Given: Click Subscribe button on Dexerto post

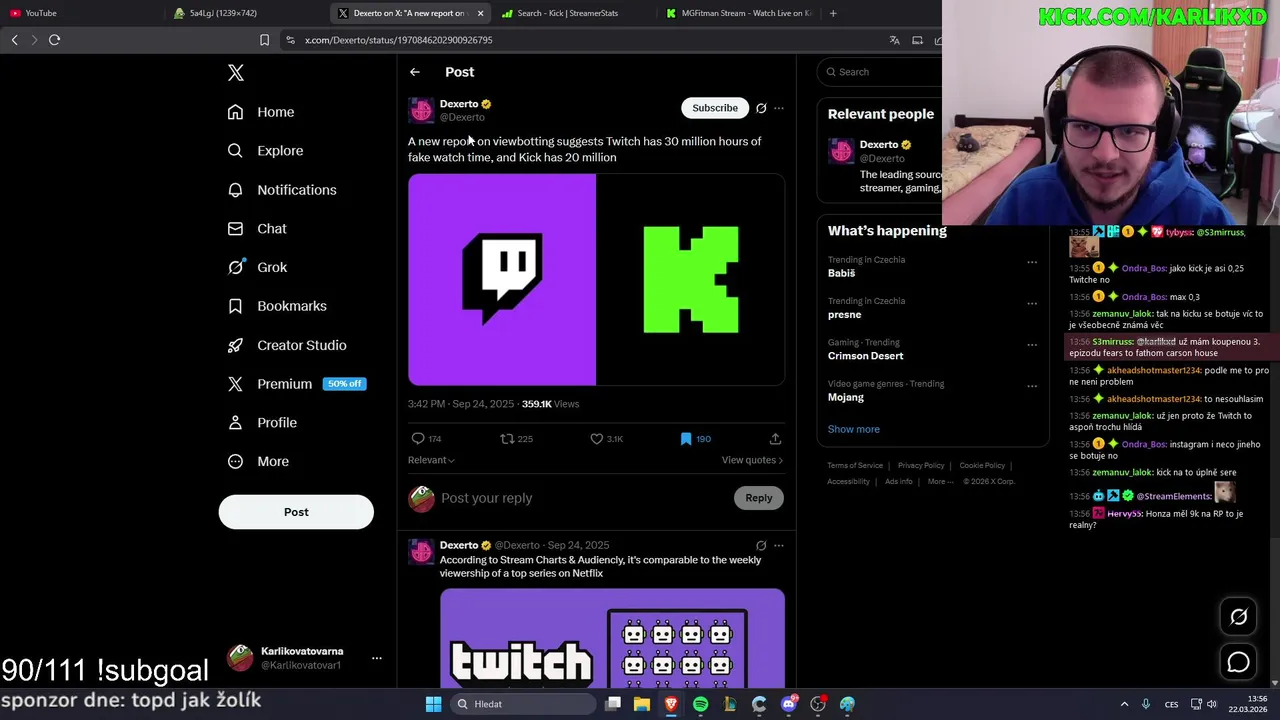Looking at the screenshot, I should 715,108.
